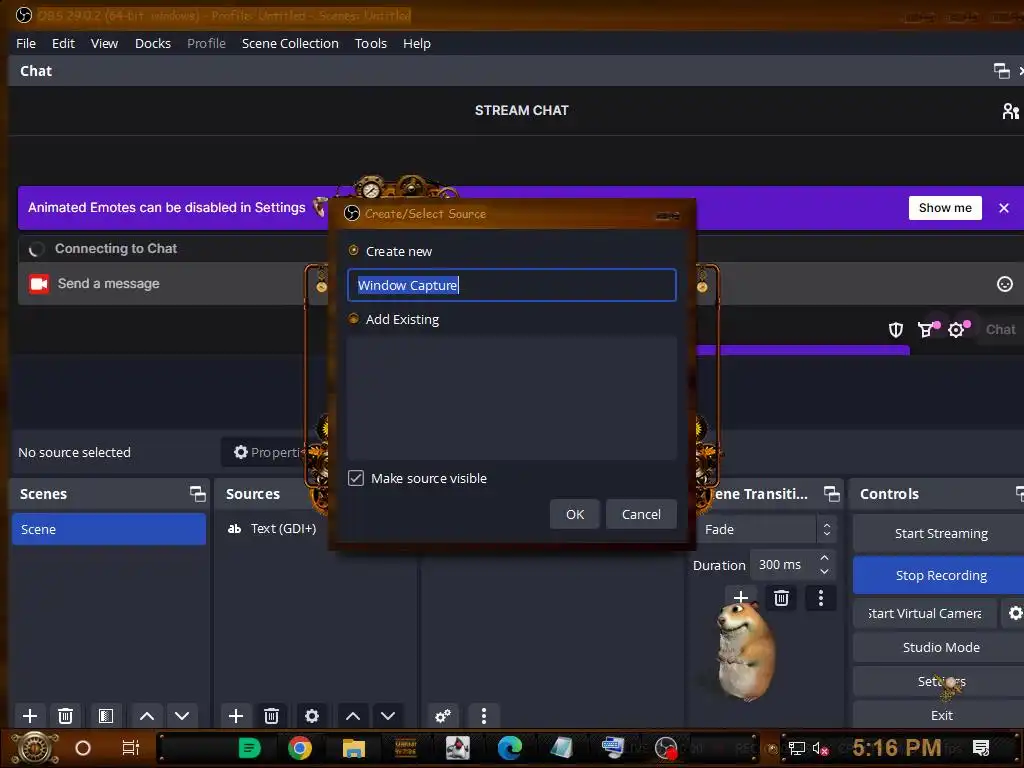Open chat settings gear icon
This screenshot has height=768, width=1024.
pyautogui.click(x=956, y=330)
